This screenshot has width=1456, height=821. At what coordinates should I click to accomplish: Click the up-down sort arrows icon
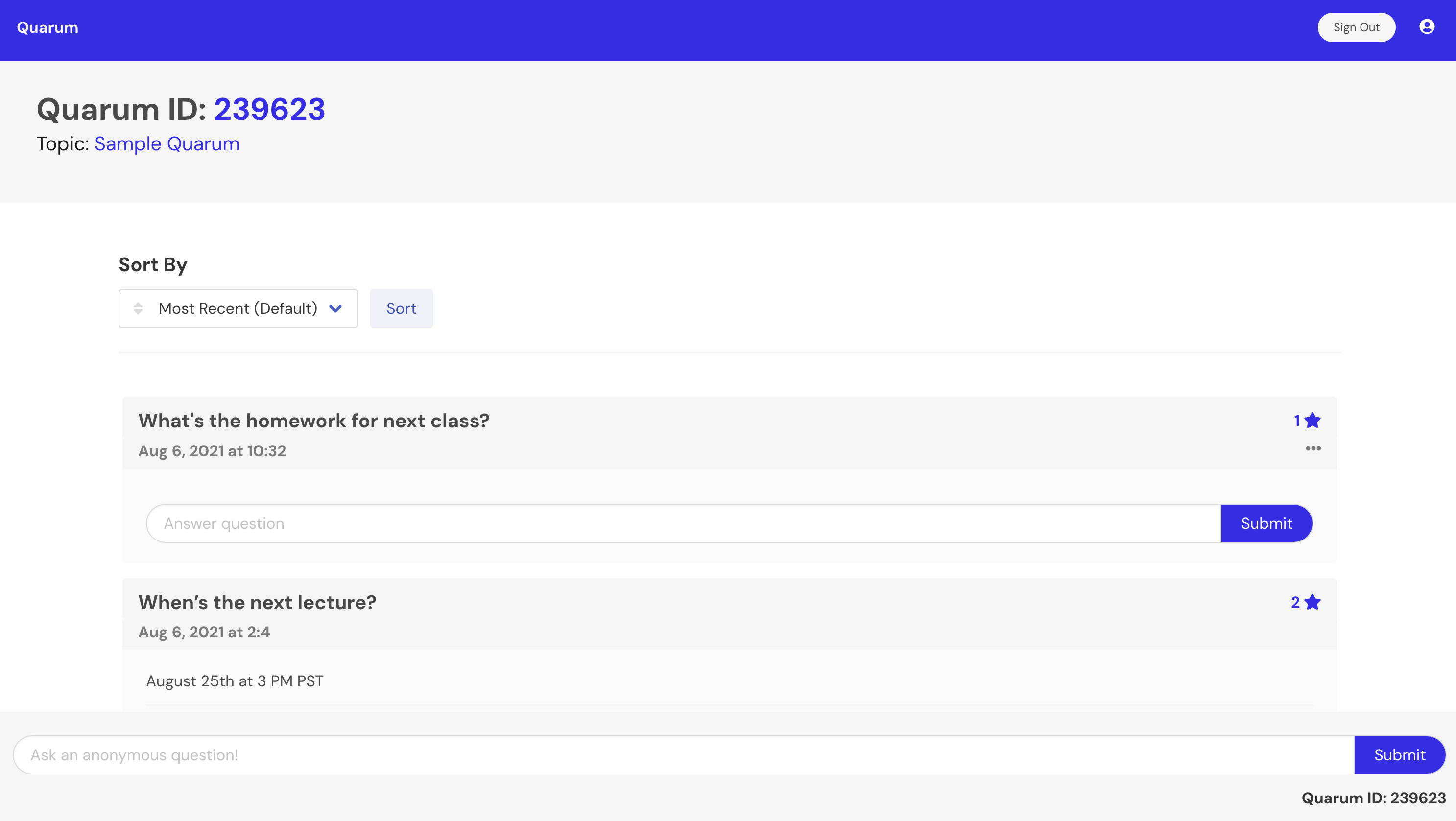click(x=138, y=308)
